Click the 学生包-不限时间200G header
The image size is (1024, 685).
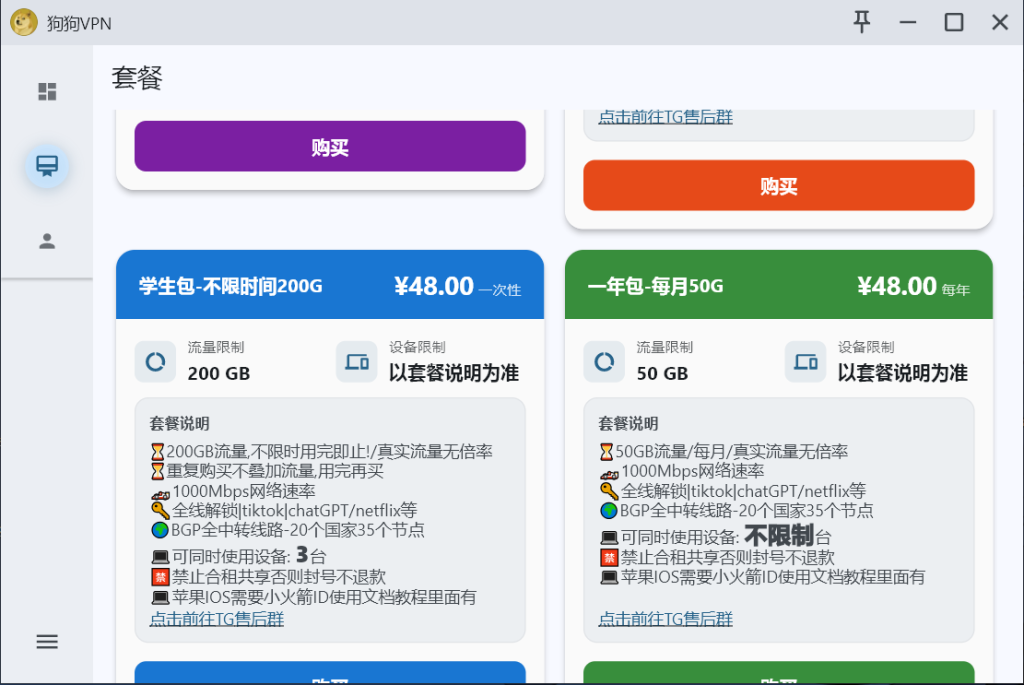[231, 286]
